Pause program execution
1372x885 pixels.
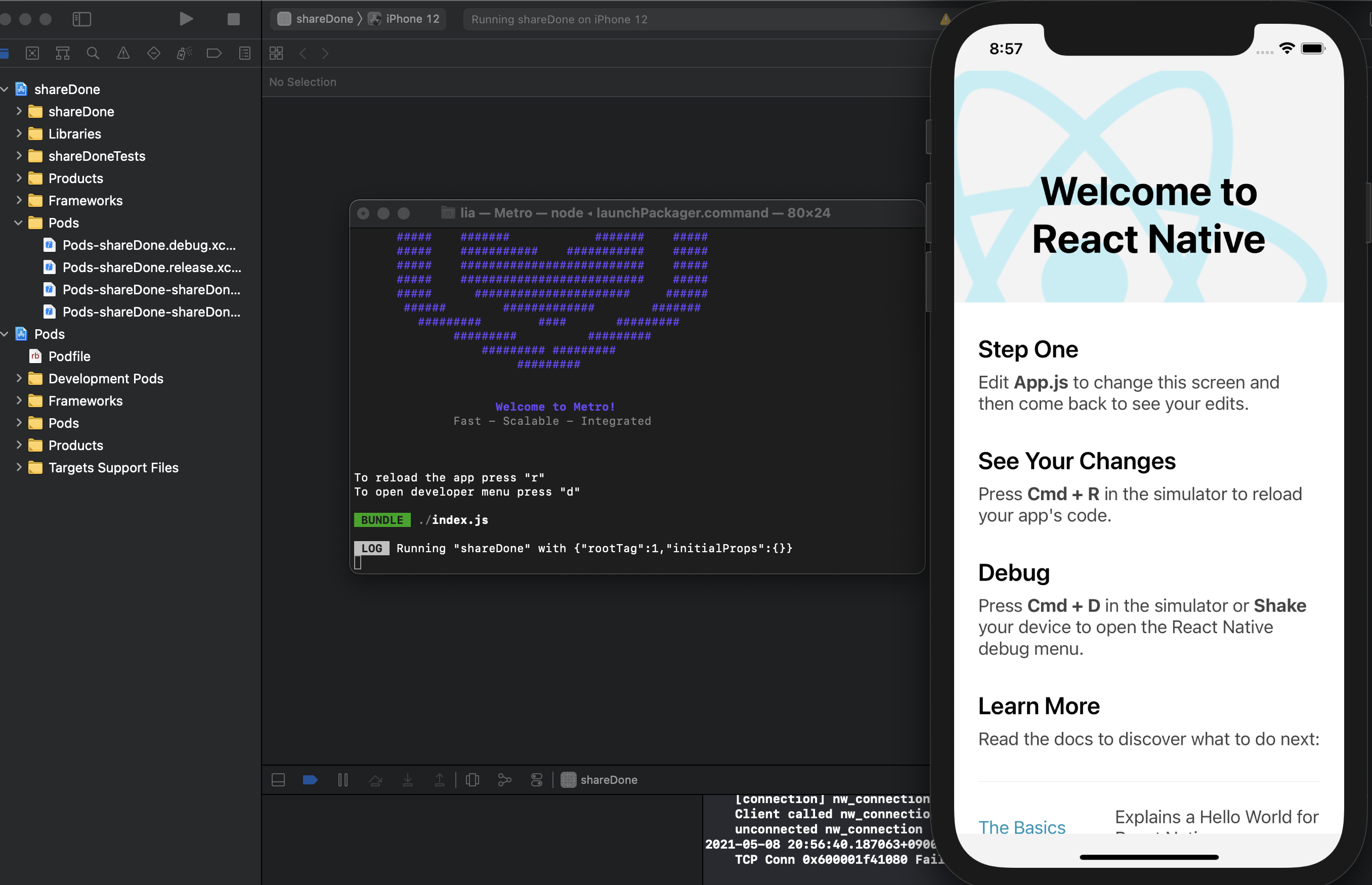343,780
